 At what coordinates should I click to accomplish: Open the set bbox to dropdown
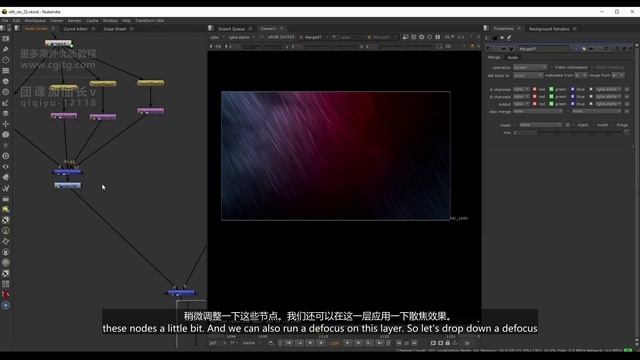point(528,76)
